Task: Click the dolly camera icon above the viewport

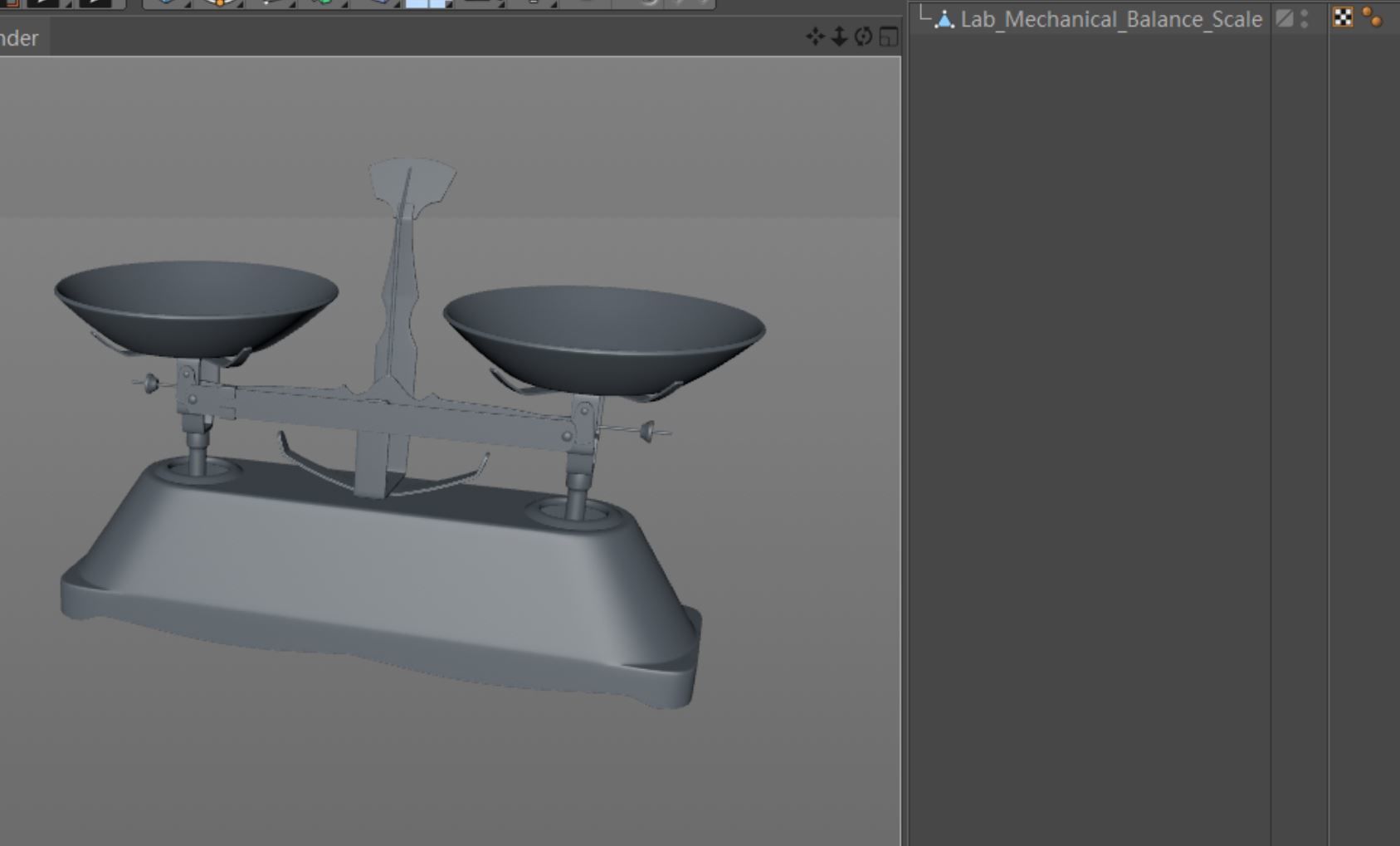Action: [x=837, y=37]
